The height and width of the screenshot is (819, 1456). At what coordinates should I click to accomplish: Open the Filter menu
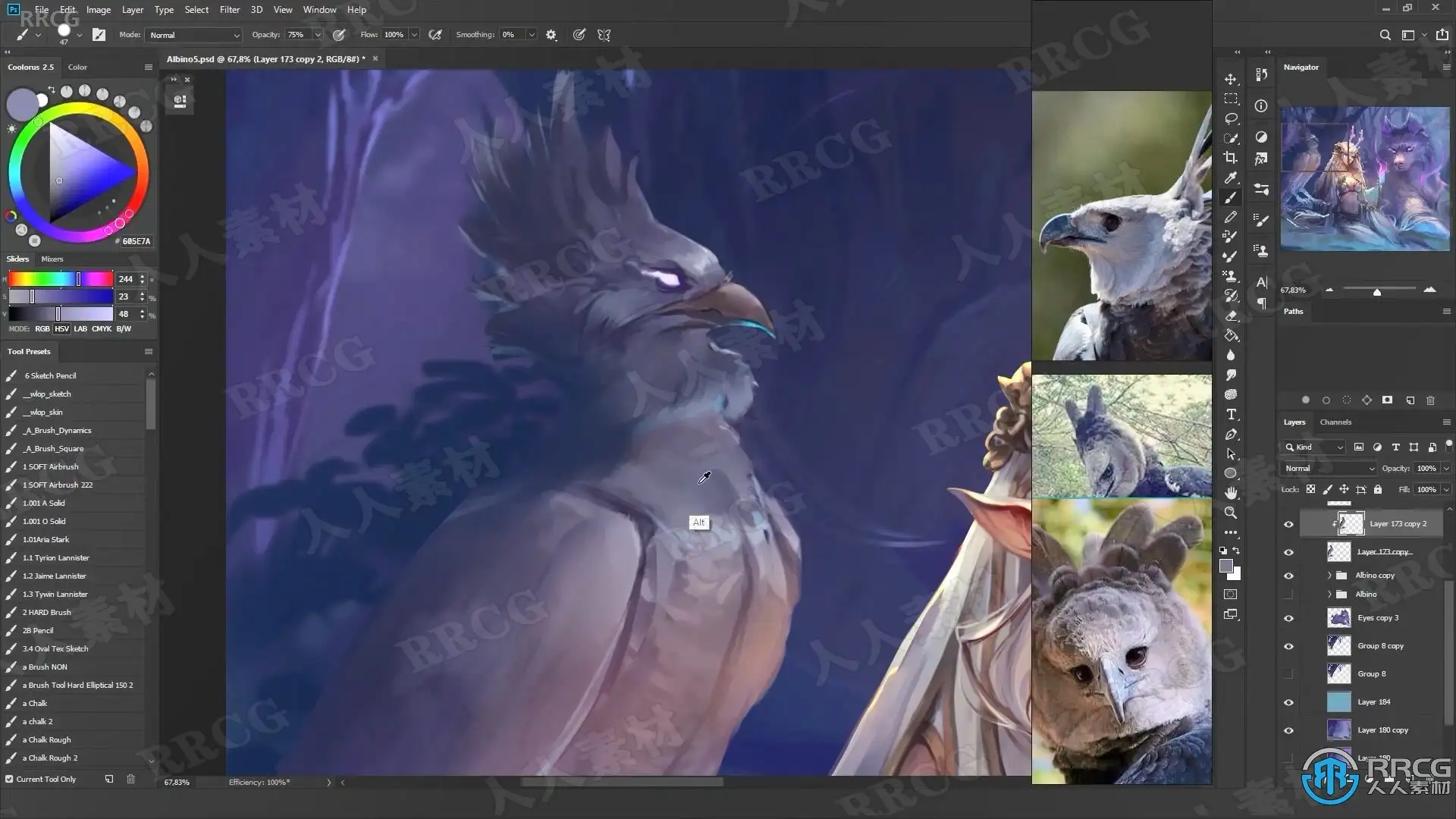point(229,10)
